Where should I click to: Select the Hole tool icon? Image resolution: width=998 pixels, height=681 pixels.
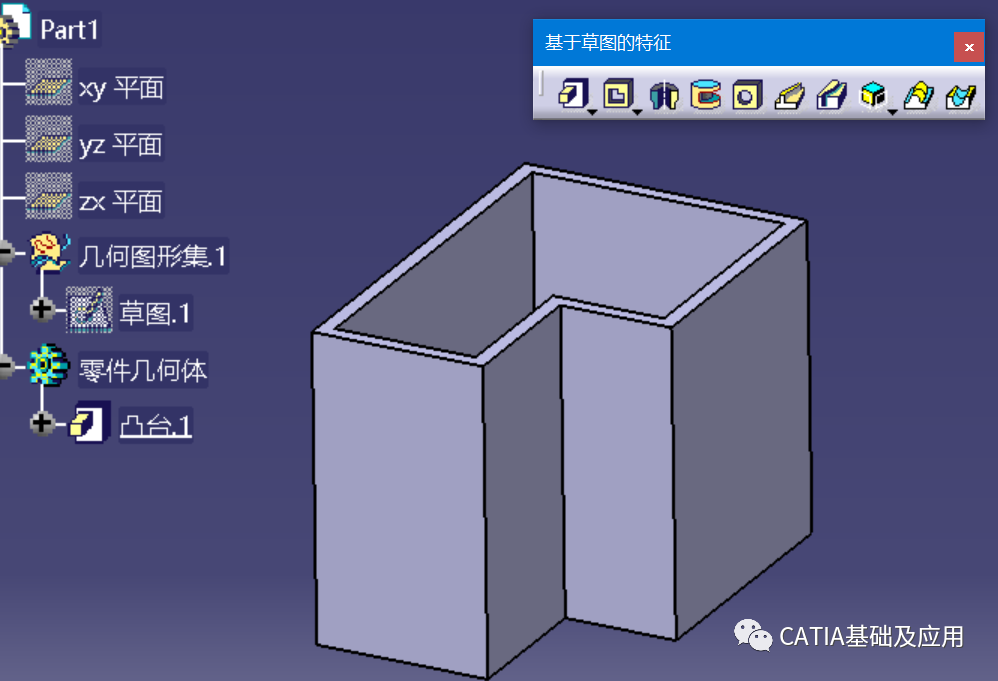click(x=747, y=95)
